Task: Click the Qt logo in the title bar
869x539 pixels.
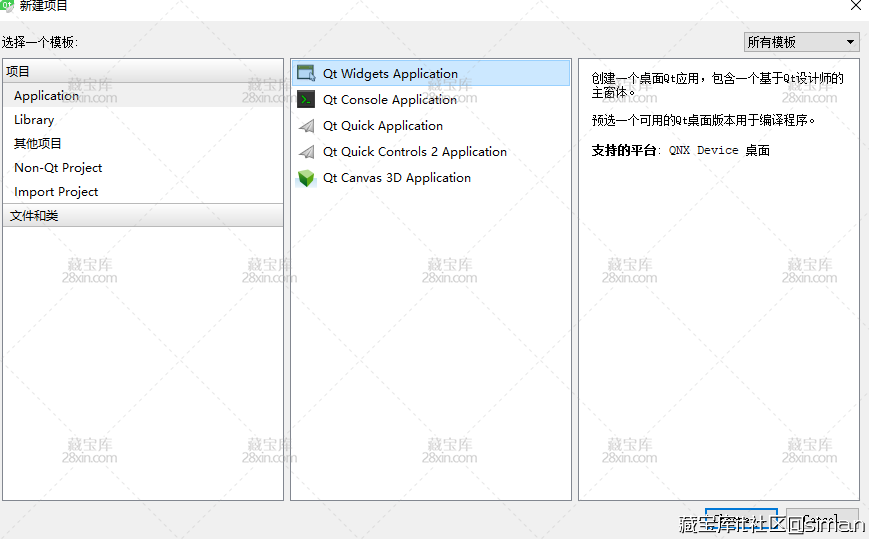Action: 7,6
